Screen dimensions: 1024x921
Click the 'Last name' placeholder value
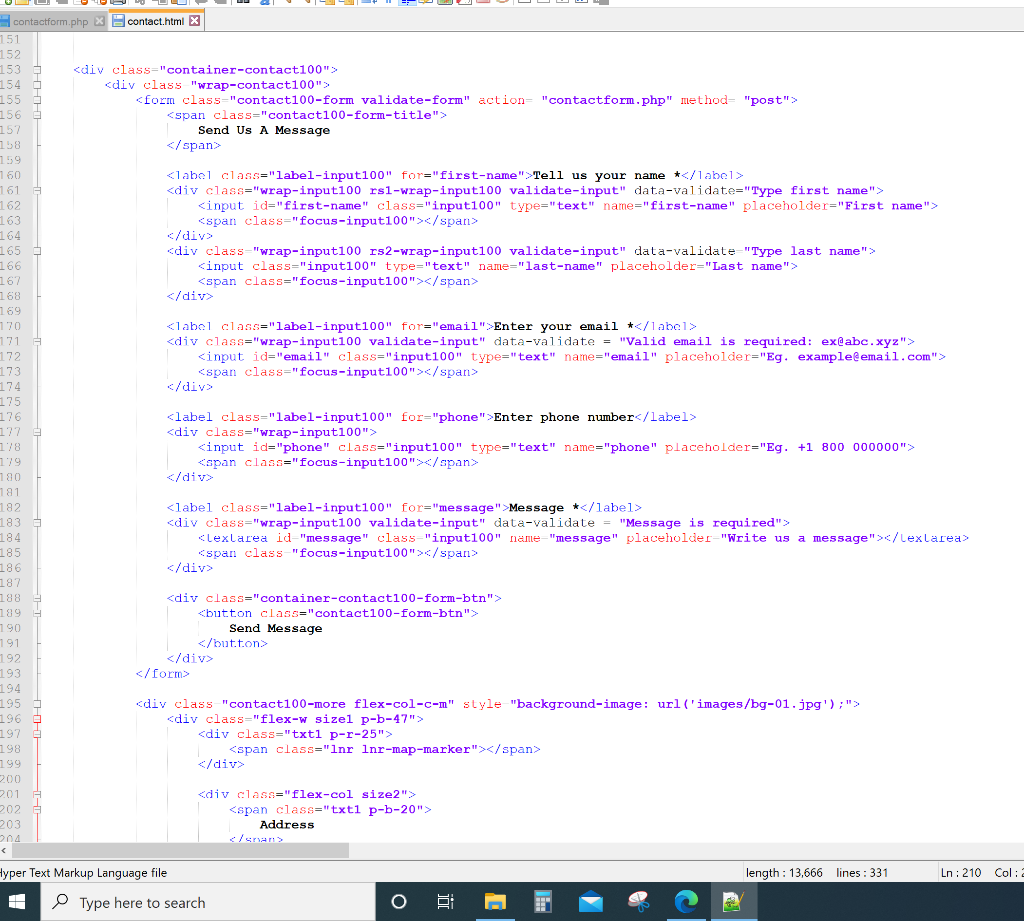tap(747, 266)
